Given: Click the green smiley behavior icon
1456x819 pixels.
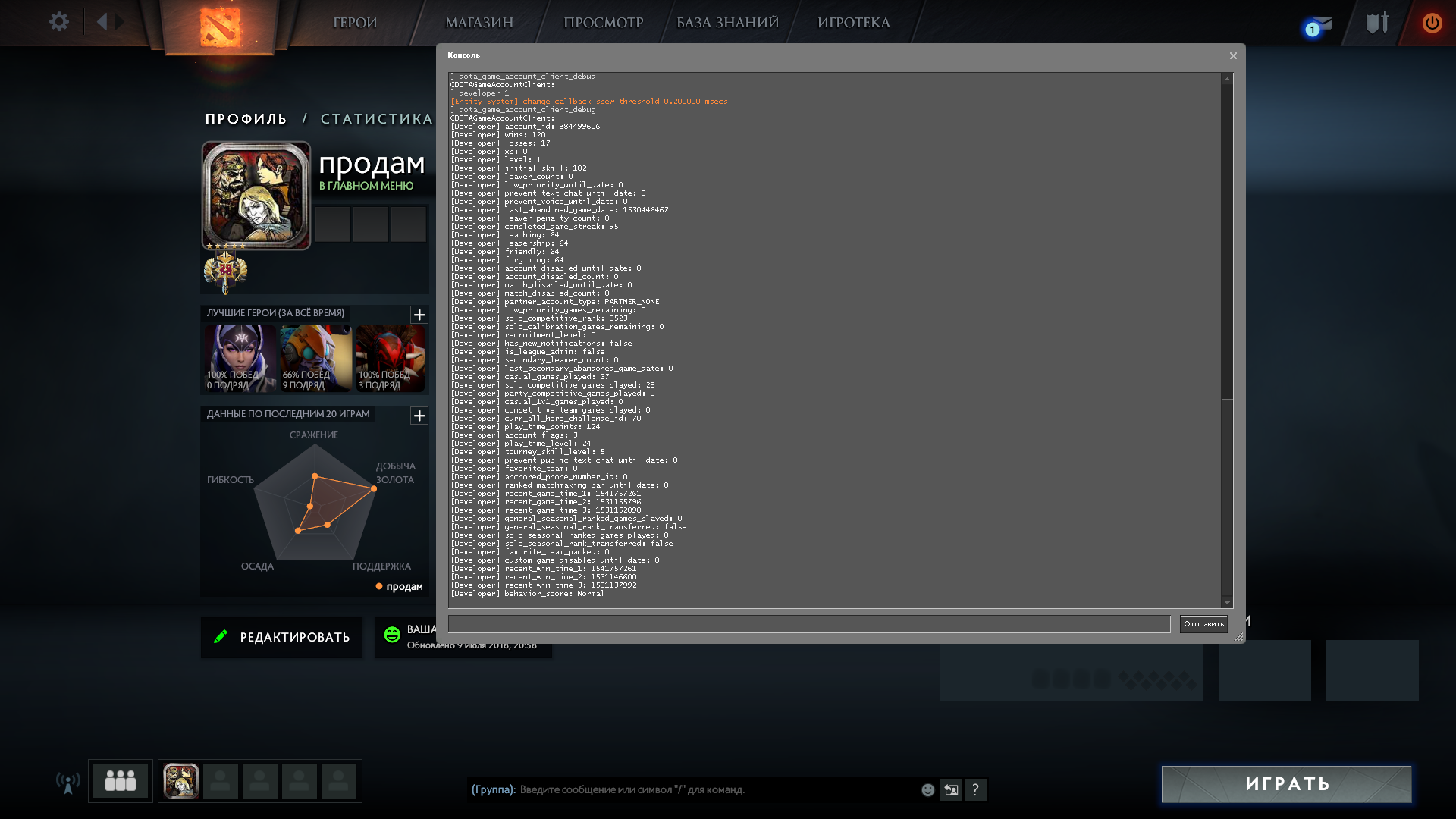Looking at the screenshot, I should tap(392, 635).
